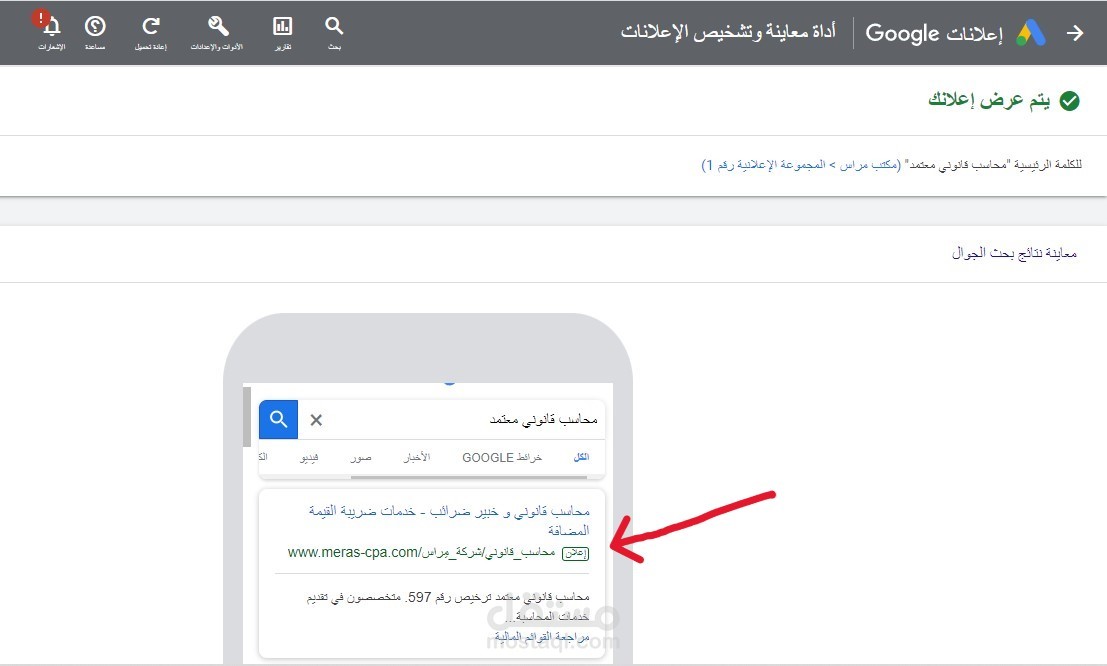Viewport: 1107px width, 666px height.
Task: Select the الأخبار tab in preview
Action: pos(417,458)
